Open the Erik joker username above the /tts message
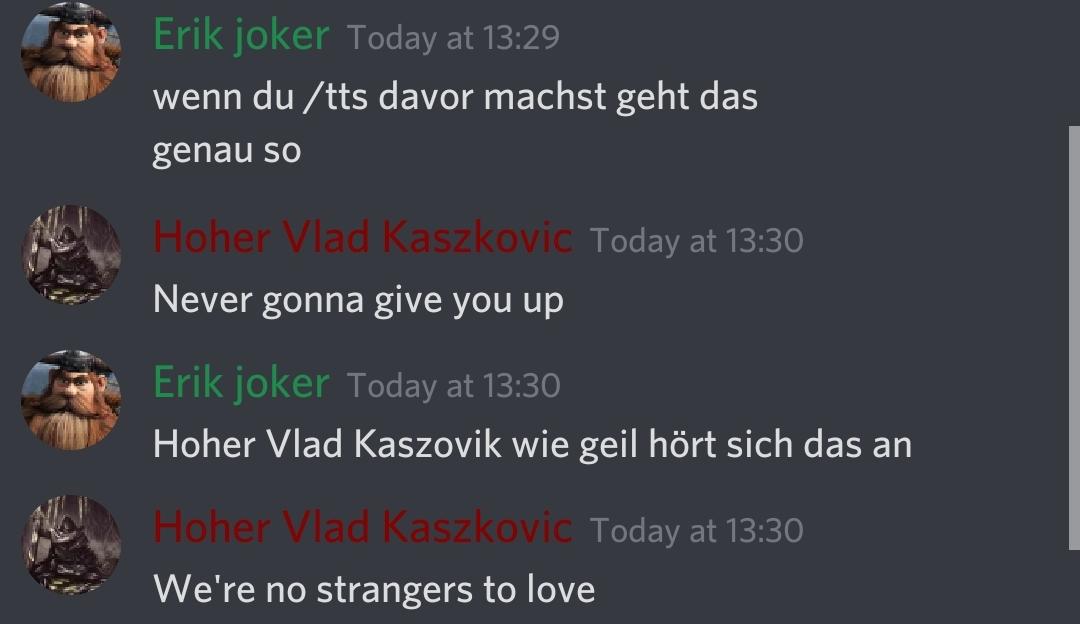 (x=241, y=35)
